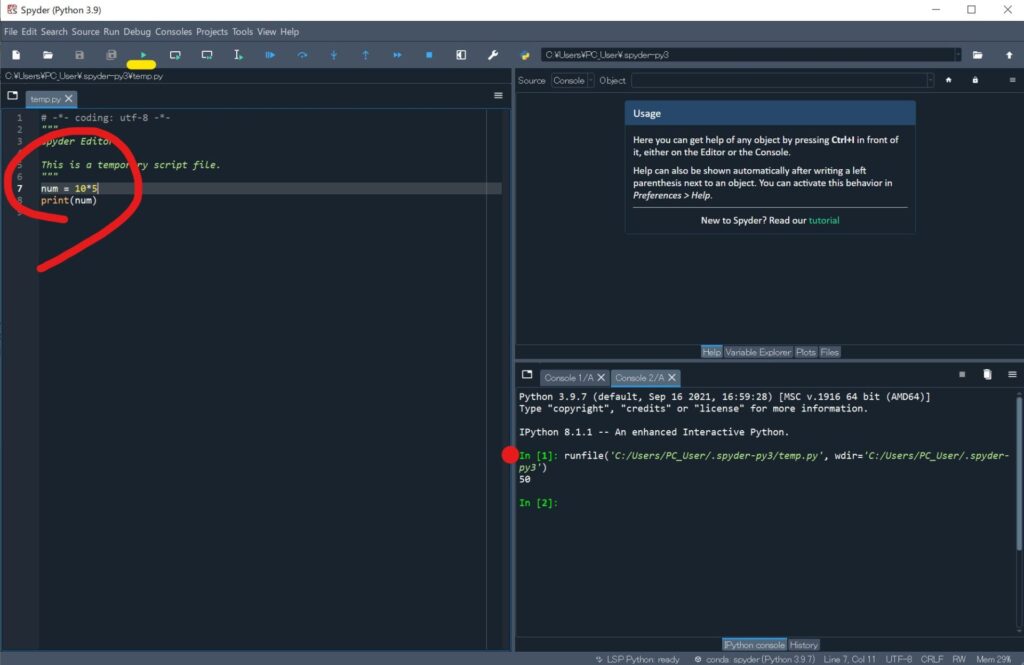
Task: Open the Tools menu
Action: [x=242, y=31]
